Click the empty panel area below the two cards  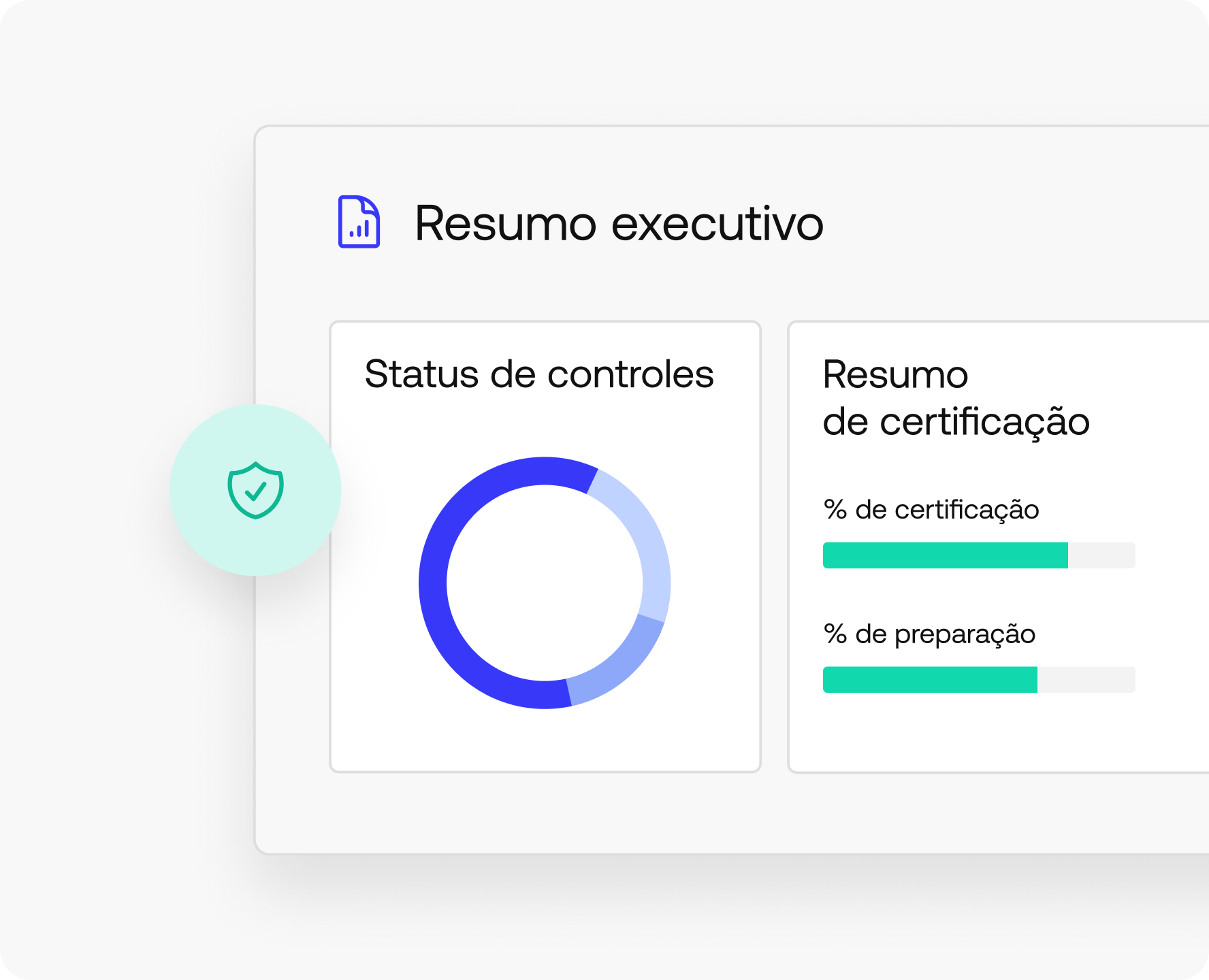click(681, 813)
